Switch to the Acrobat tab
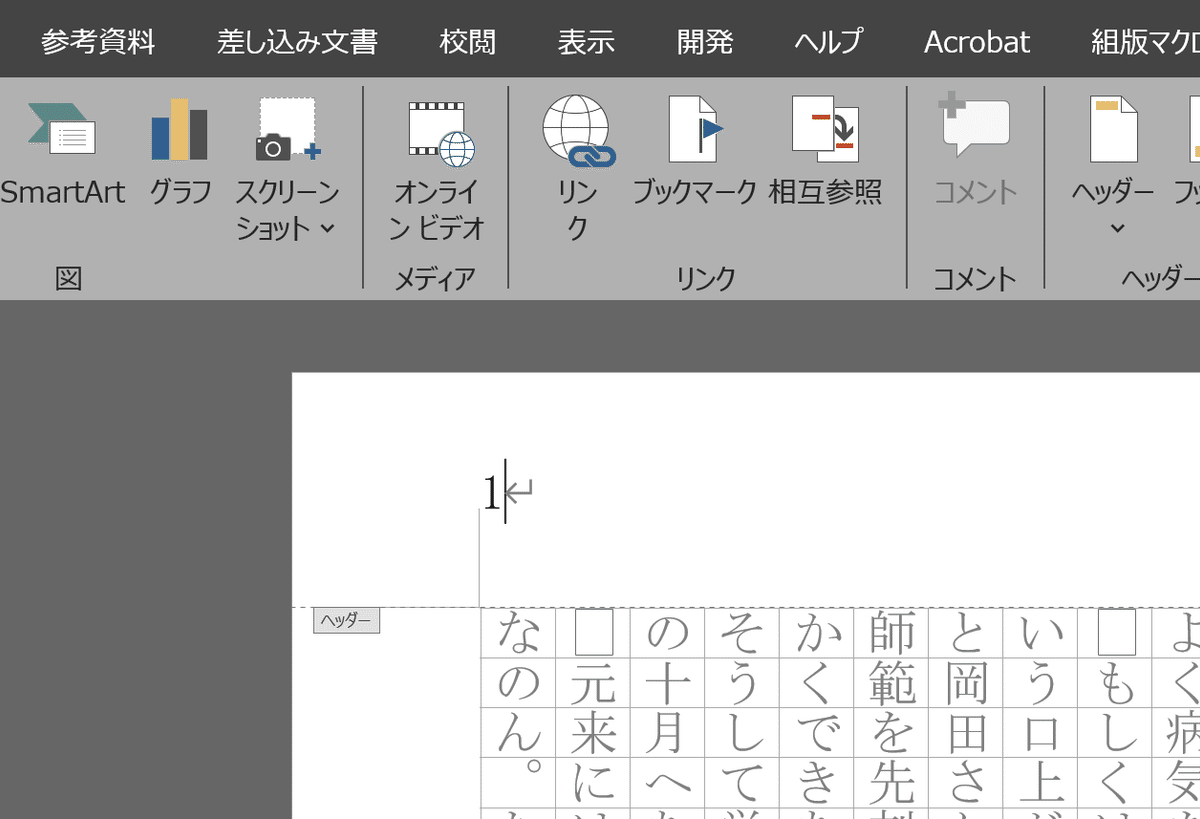This screenshot has height=819, width=1200. click(977, 42)
